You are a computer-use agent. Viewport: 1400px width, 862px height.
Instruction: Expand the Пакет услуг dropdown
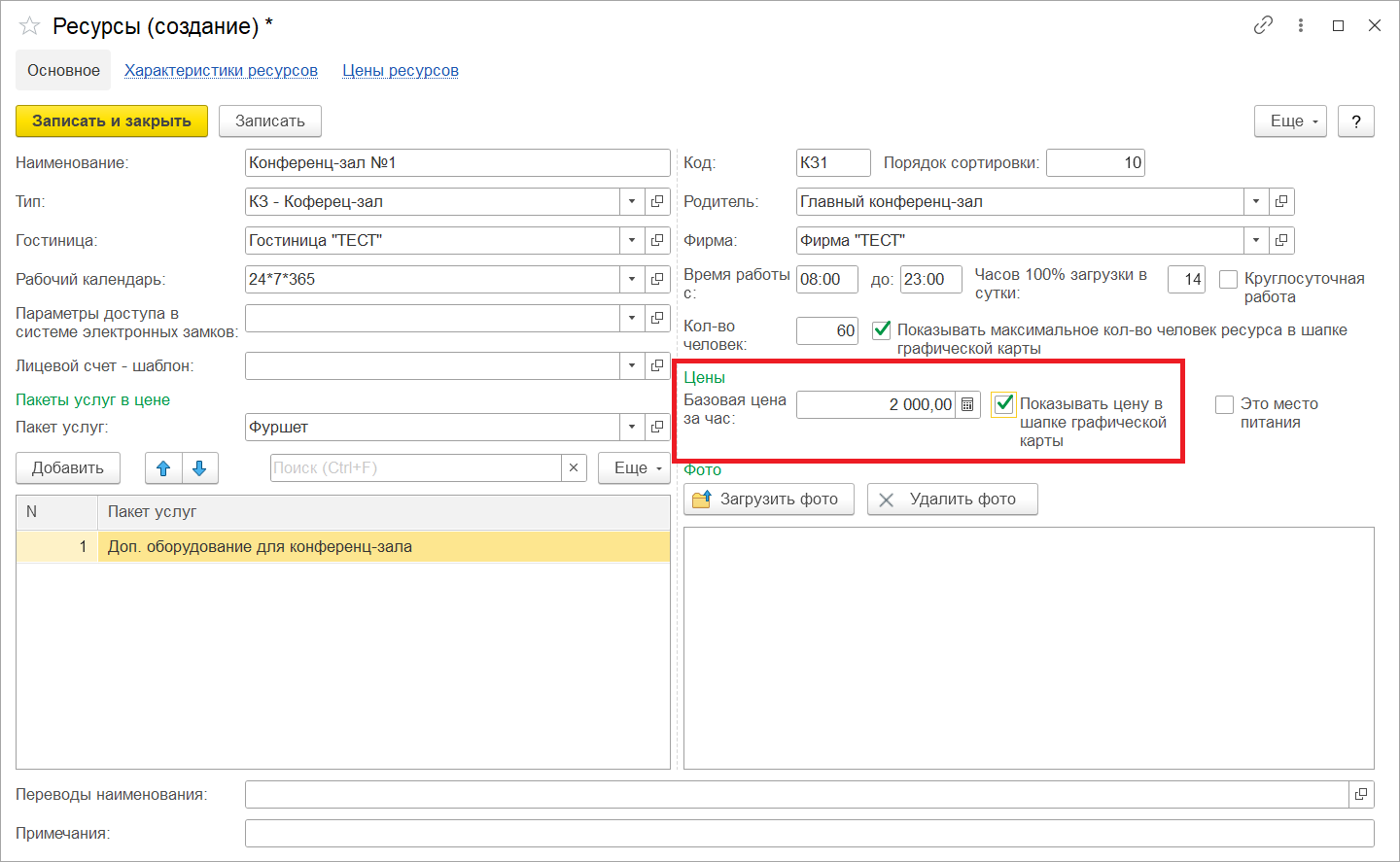pyautogui.click(x=632, y=427)
